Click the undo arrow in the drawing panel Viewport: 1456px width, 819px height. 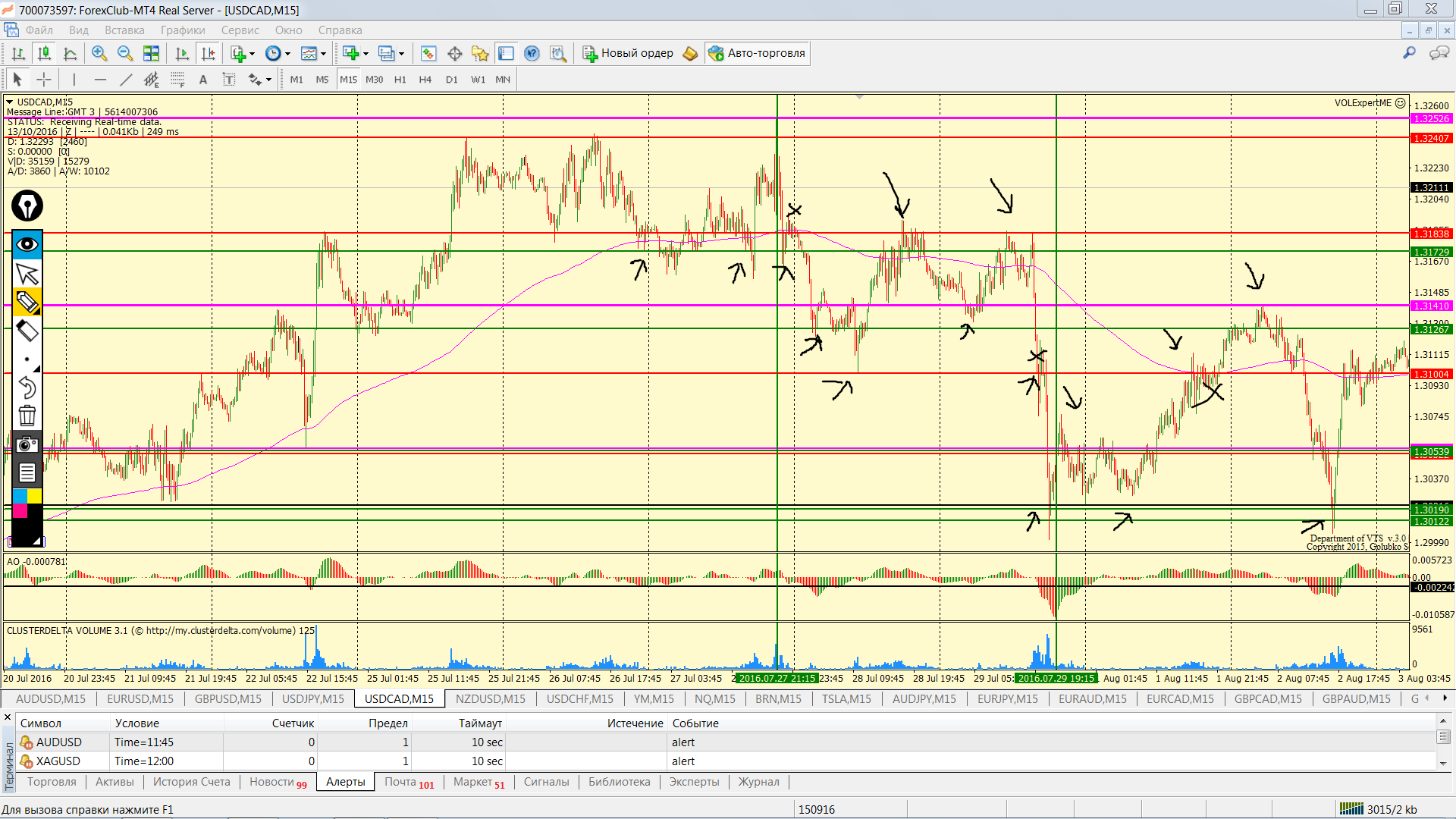coord(27,388)
